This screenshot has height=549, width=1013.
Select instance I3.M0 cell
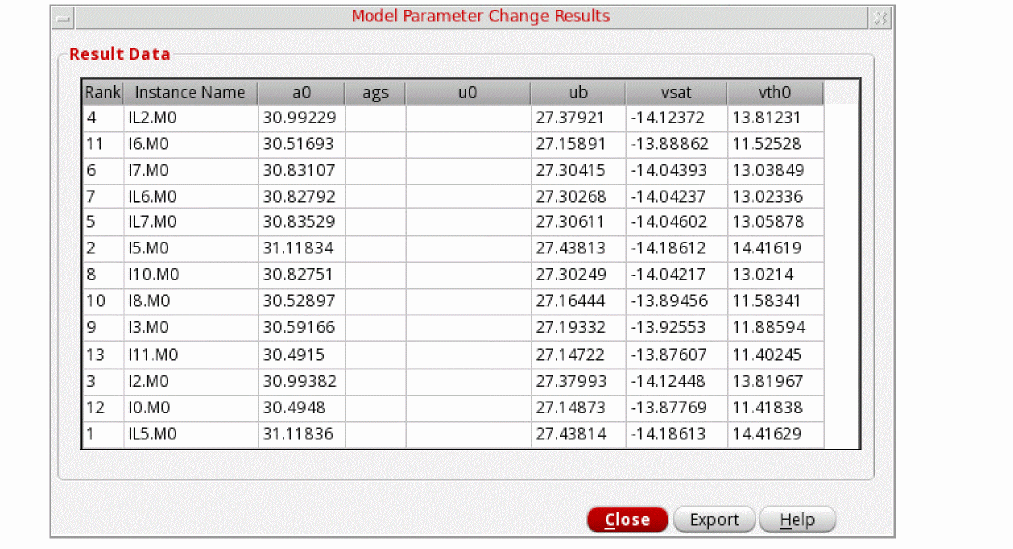[x=191, y=327]
